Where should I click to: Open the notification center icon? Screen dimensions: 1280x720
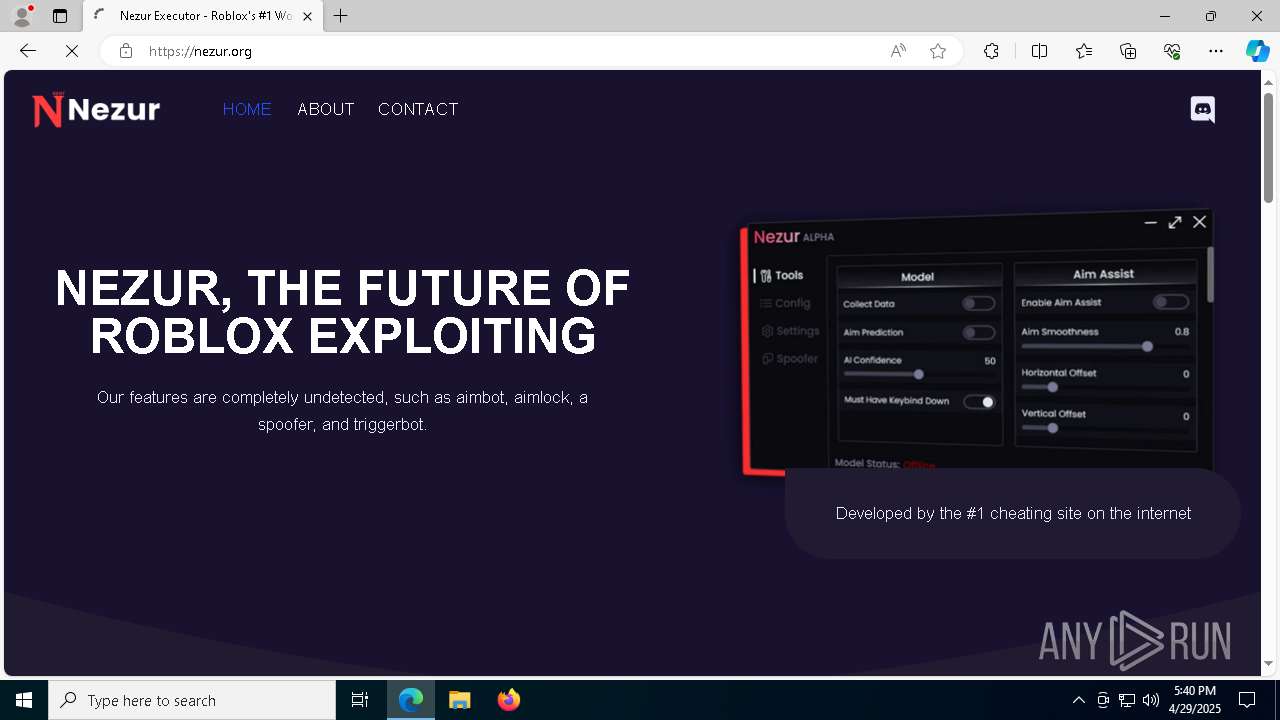pyautogui.click(x=1247, y=700)
